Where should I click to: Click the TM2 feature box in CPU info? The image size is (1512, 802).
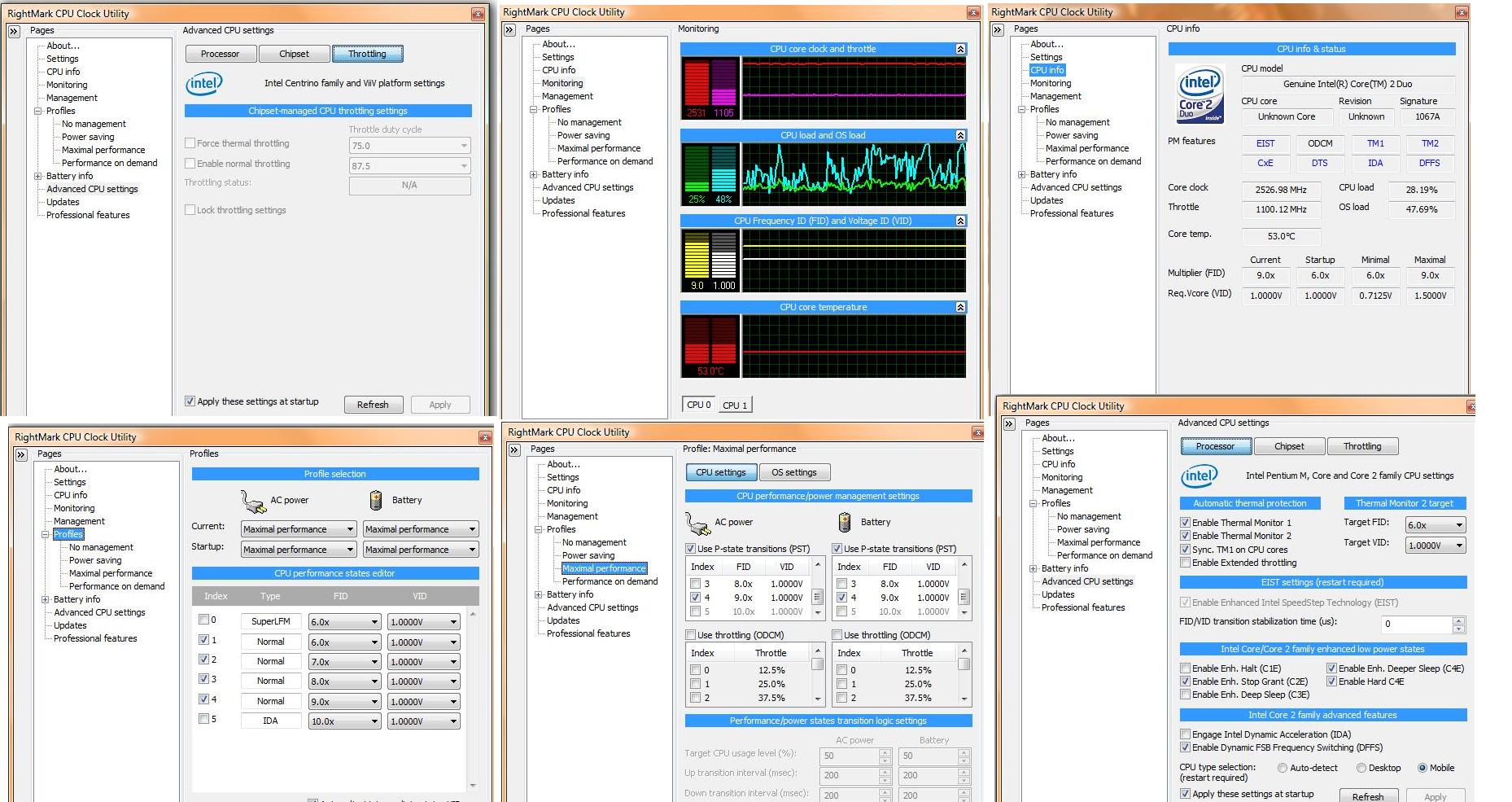point(1430,143)
